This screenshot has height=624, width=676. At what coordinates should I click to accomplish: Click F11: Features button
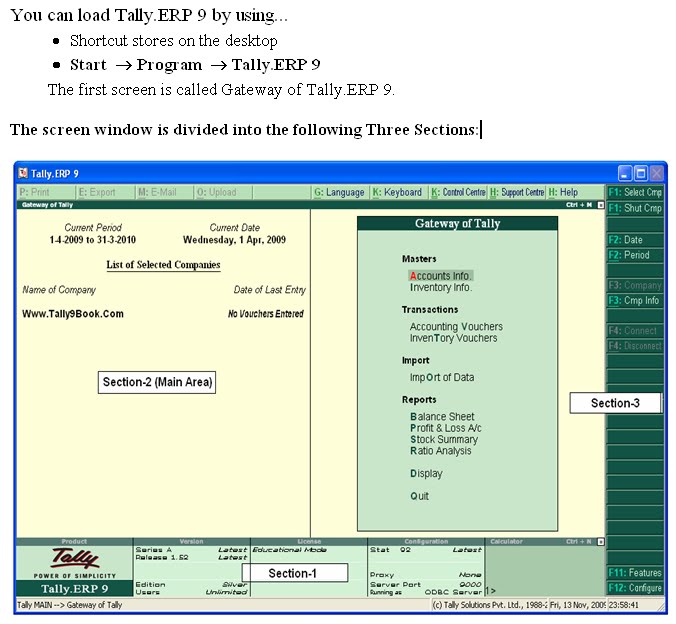pos(635,573)
